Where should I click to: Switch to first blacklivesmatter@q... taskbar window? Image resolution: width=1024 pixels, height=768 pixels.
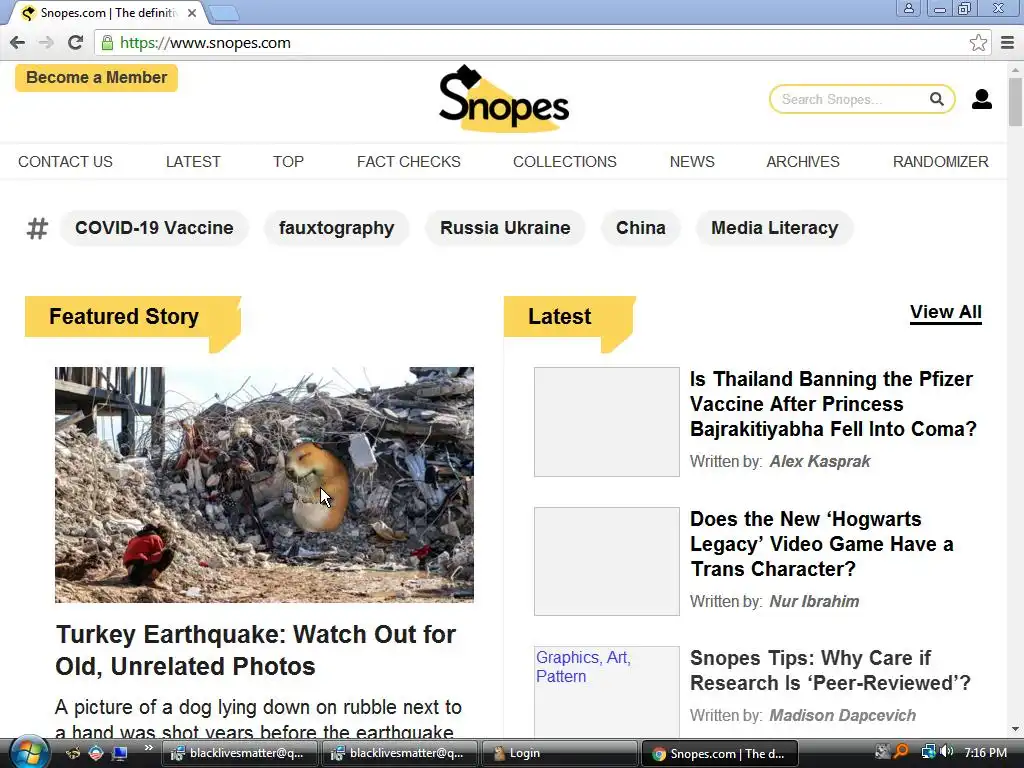point(240,753)
